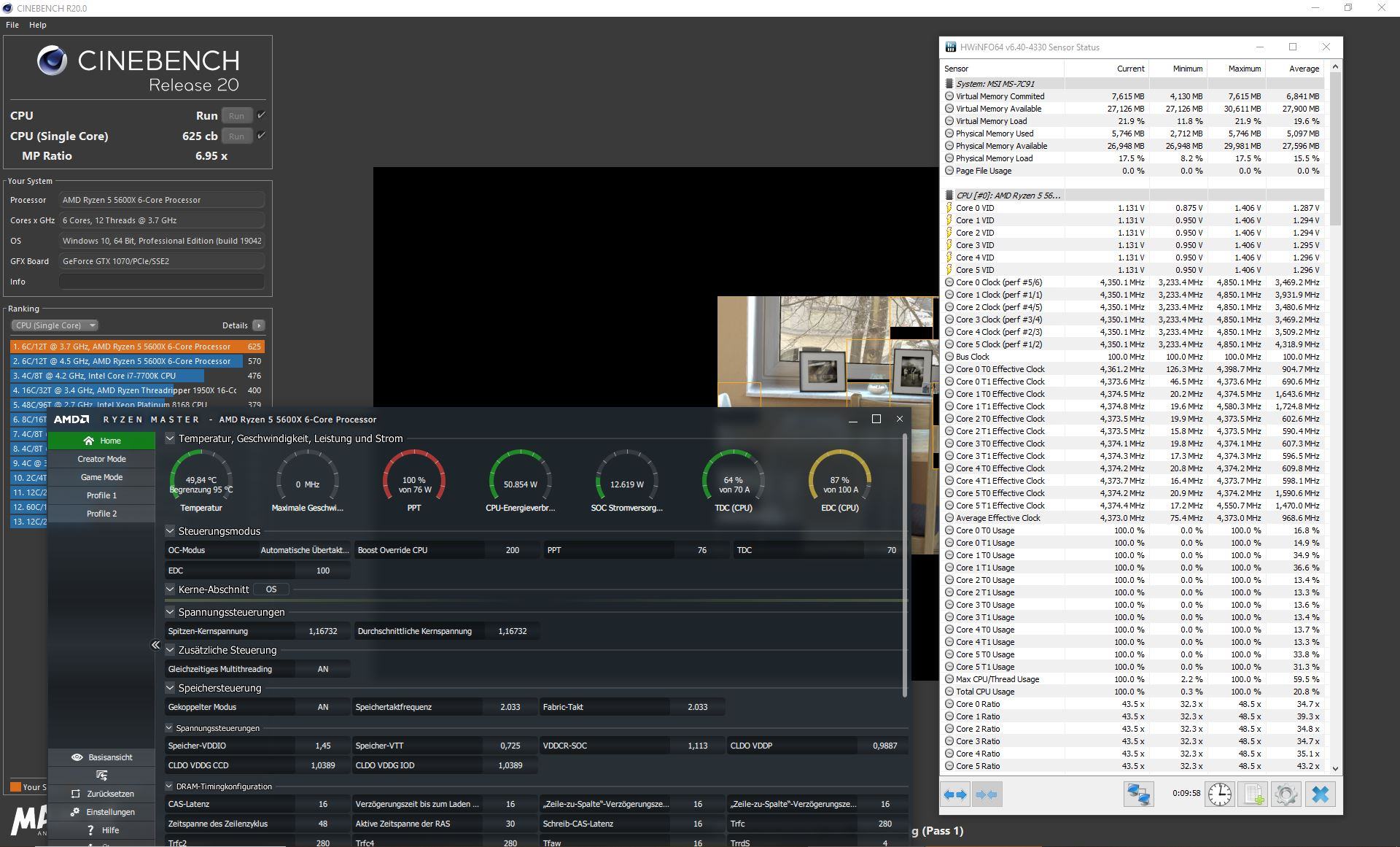Collapse the Ryzen Master sidebar with double chevron

[x=155, y=645]
